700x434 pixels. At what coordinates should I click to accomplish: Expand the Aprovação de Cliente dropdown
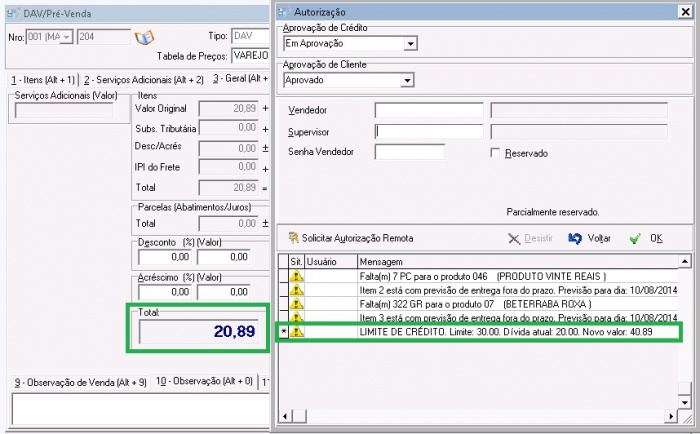coord(406,80)
